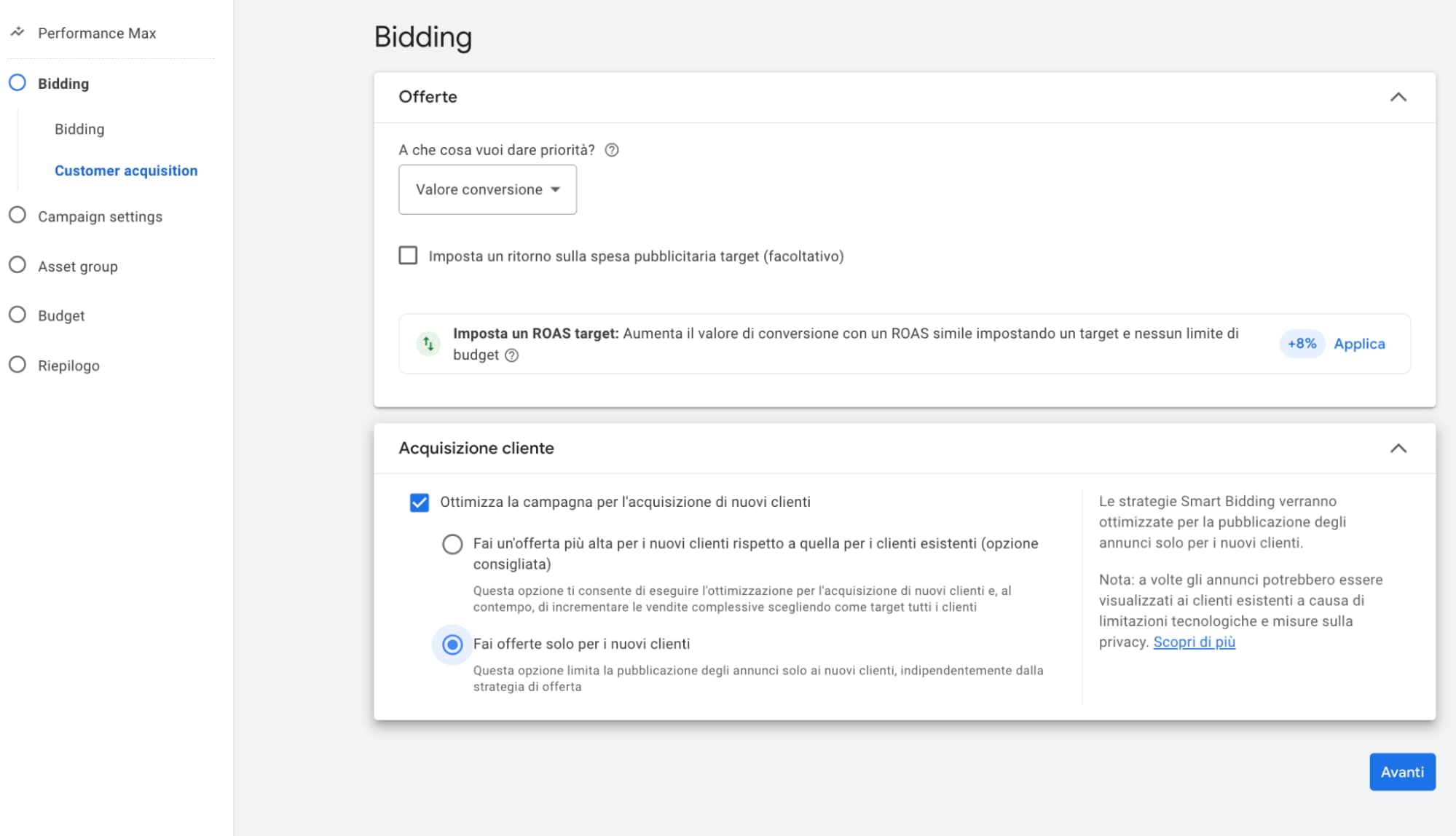Open the Valore conversione dropdown
The width and height of the screenshot is (1456, 836).
pyautogui.click(x=487, y=189)
